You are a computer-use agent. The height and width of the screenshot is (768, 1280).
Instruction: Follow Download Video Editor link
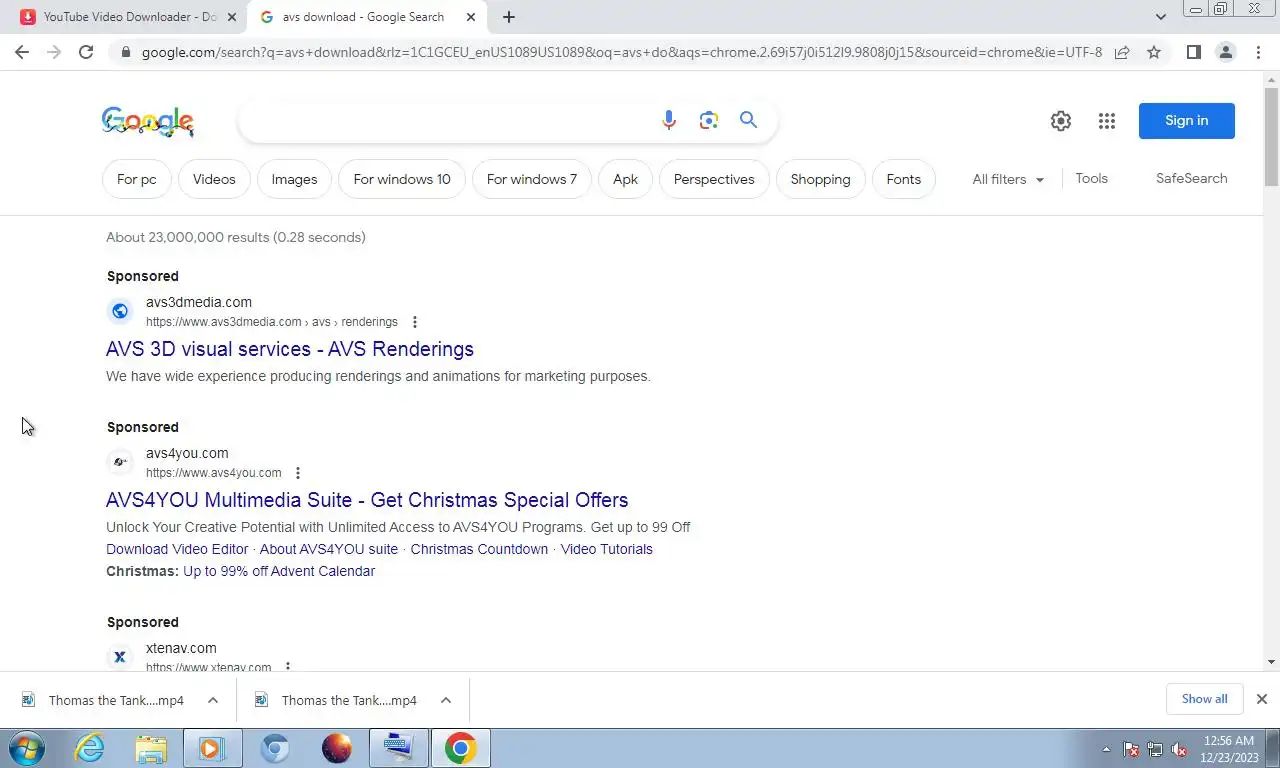click(x=177, y=549)
